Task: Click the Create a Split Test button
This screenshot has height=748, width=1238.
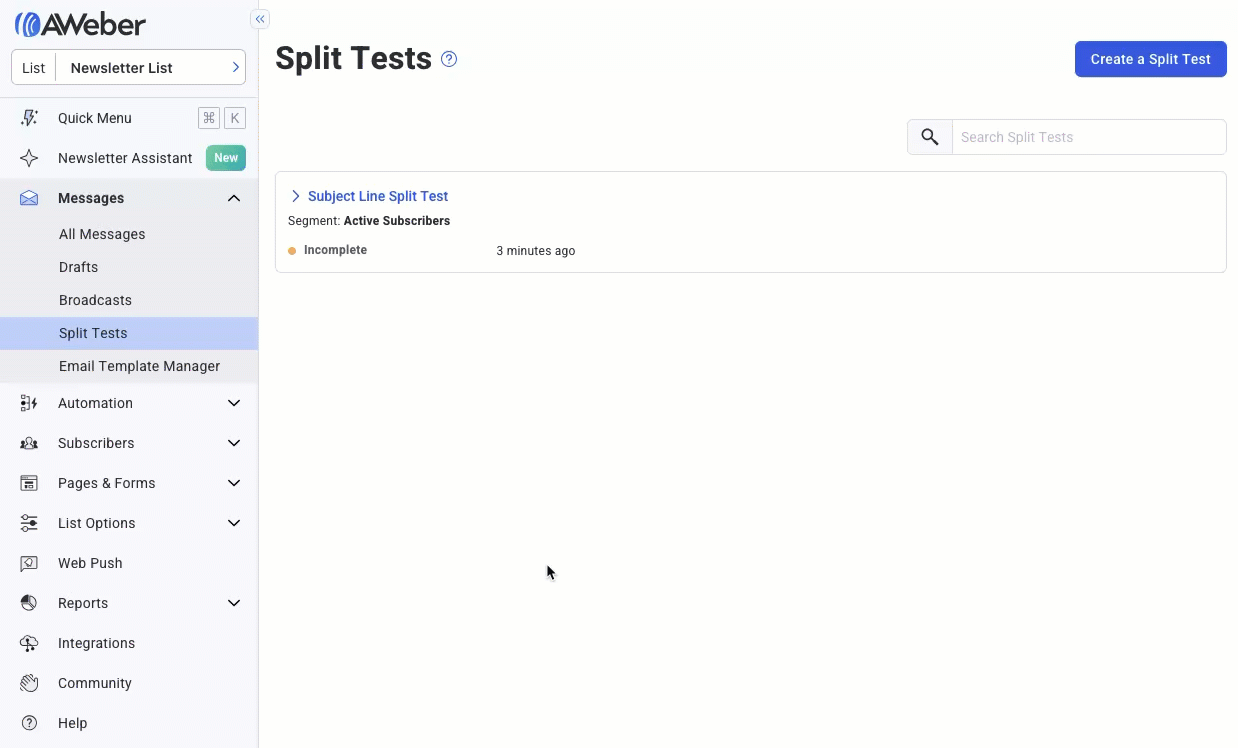Action: (x=1150, y=59)
